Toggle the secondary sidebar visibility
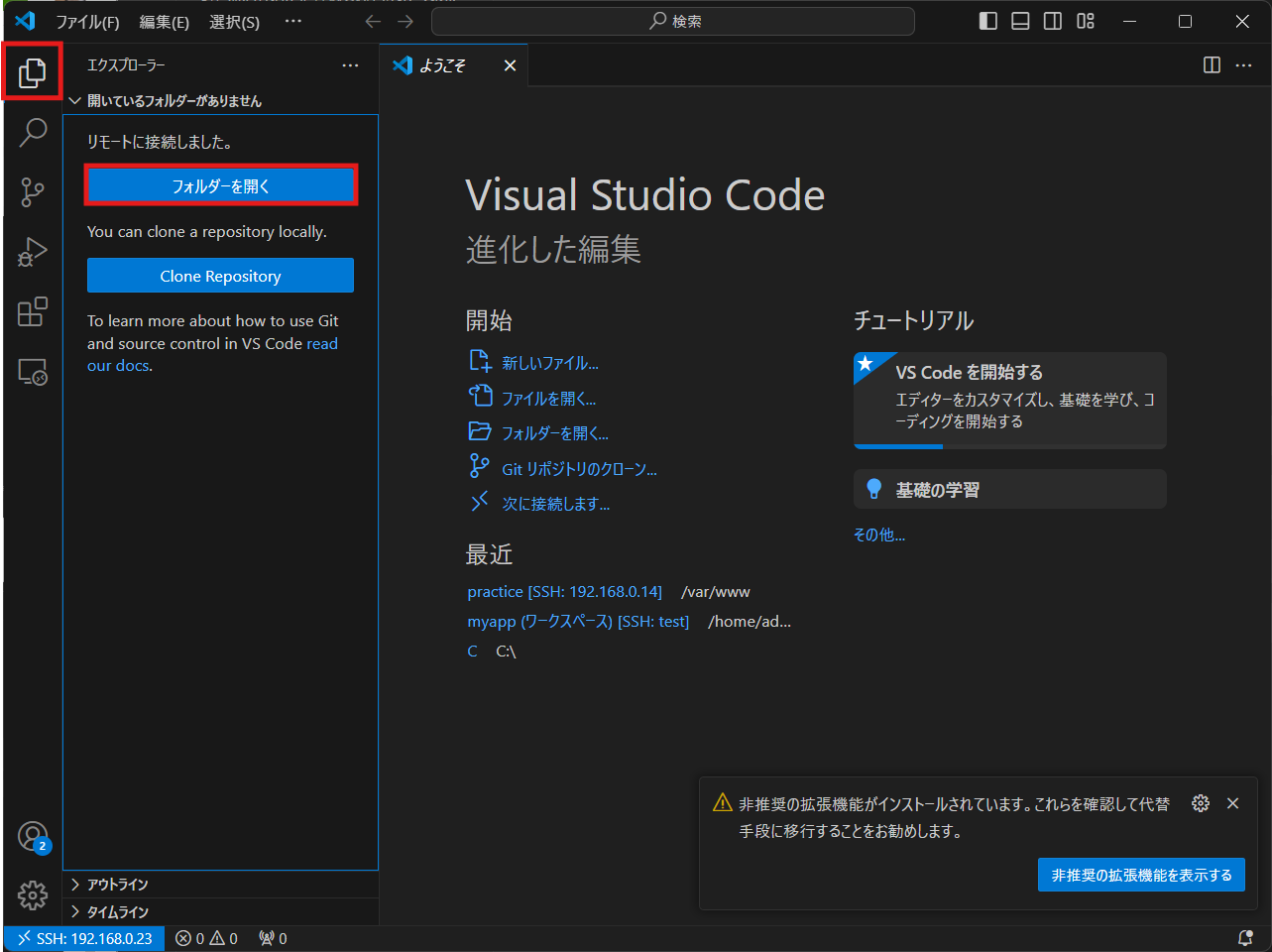Screen dimensions: 1272x952 click(1052, 21)
